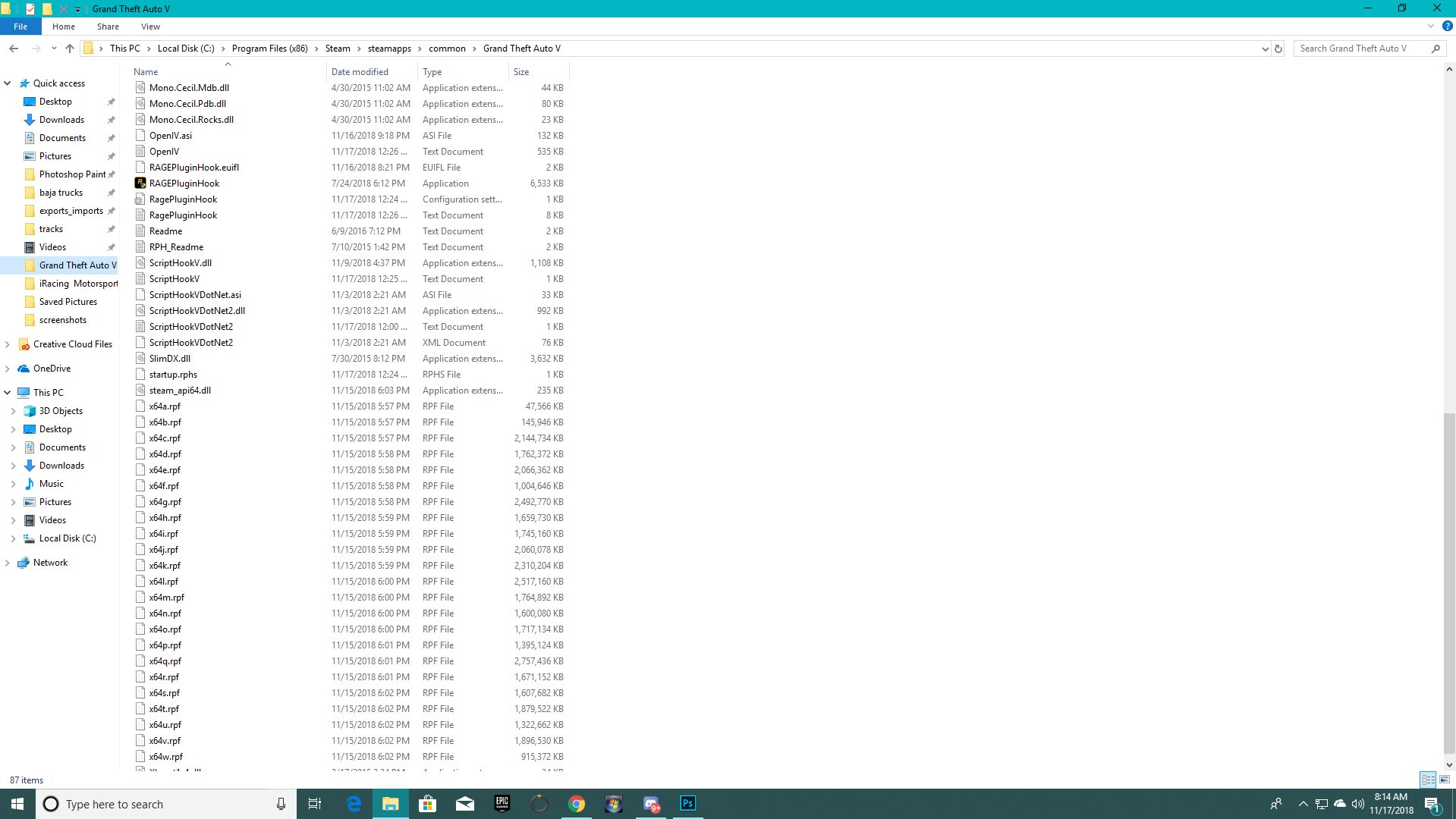The image size is (1456, 819).
Task: Open Explorer Help question mark icon
Action: click(x=1447, y=26)
